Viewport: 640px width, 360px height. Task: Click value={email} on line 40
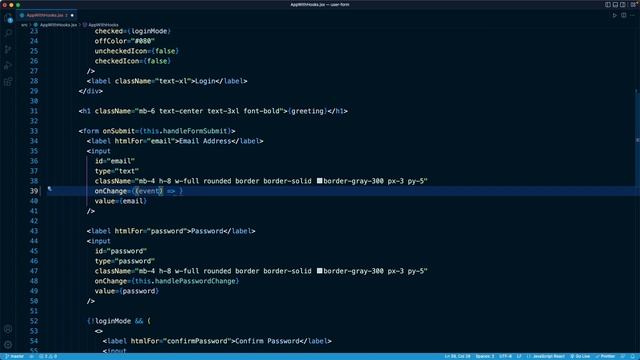pos(121,201)
